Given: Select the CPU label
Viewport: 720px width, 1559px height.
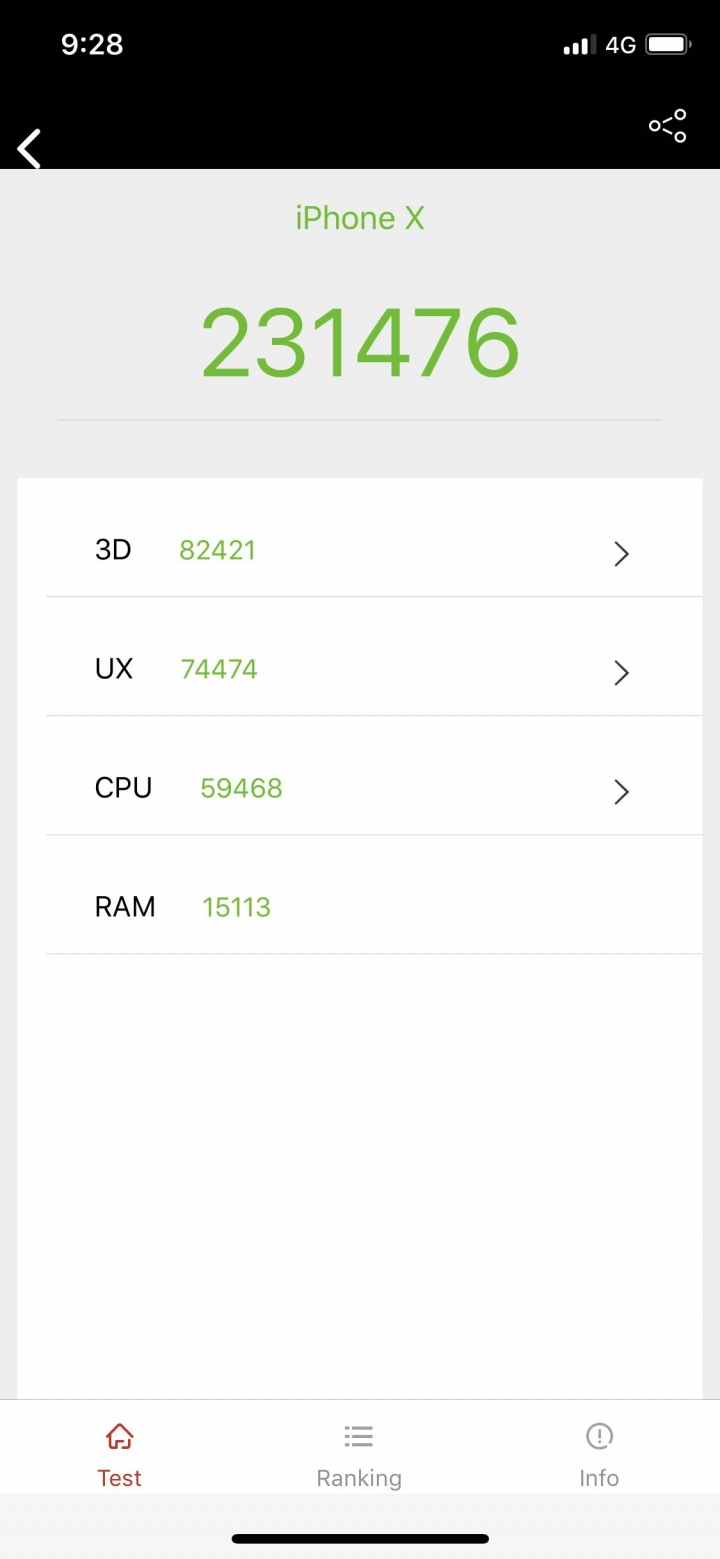Looking at the screenshot, I should tap(123, 788).
